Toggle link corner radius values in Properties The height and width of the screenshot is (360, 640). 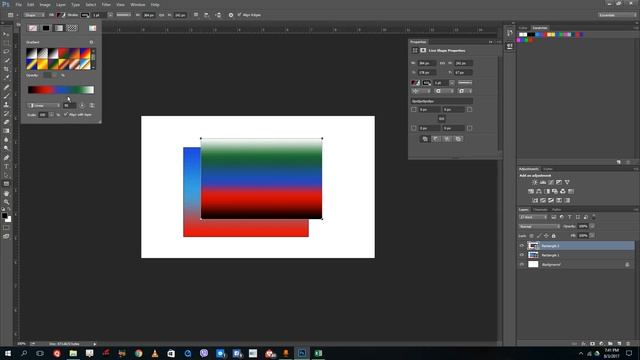(x=442, y=119)
